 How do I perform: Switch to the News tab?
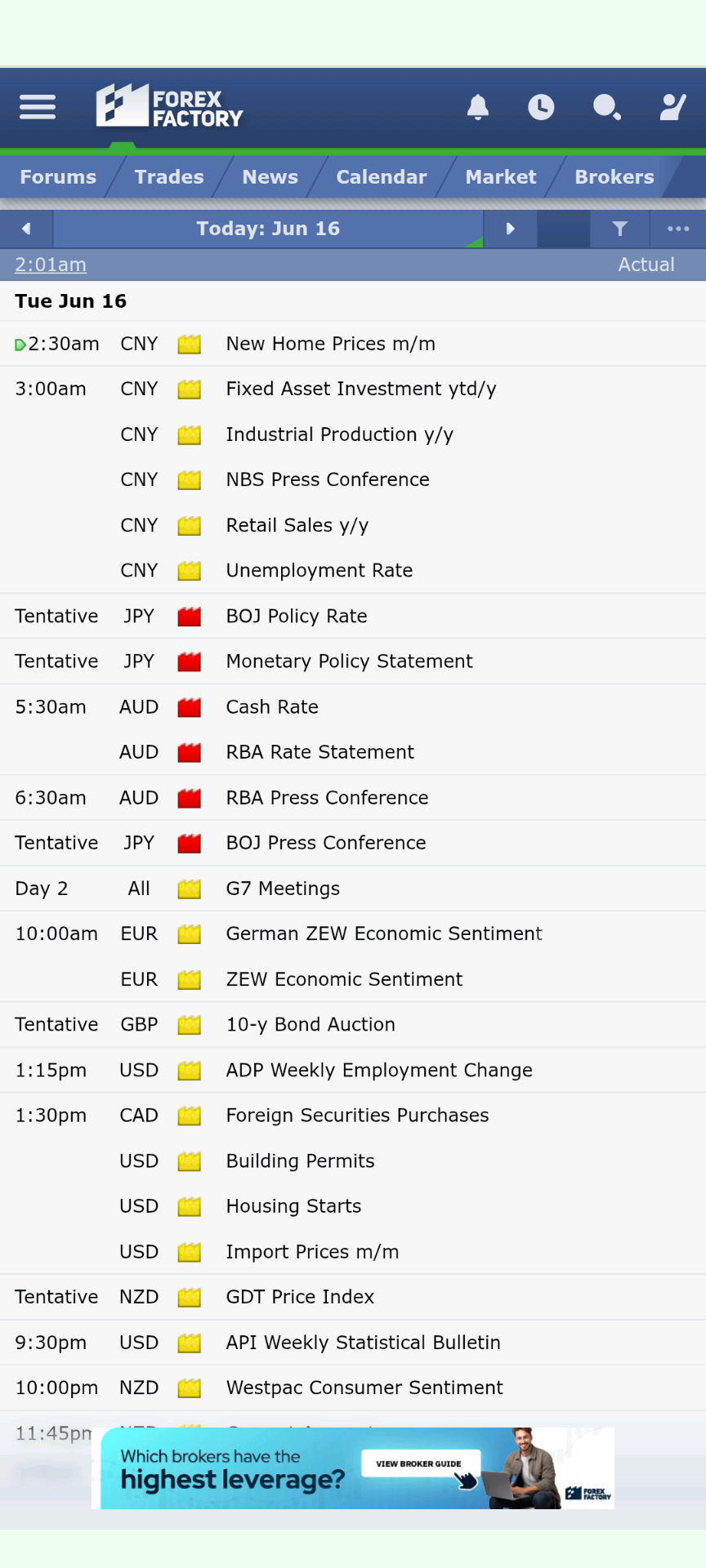coord(270,177)
